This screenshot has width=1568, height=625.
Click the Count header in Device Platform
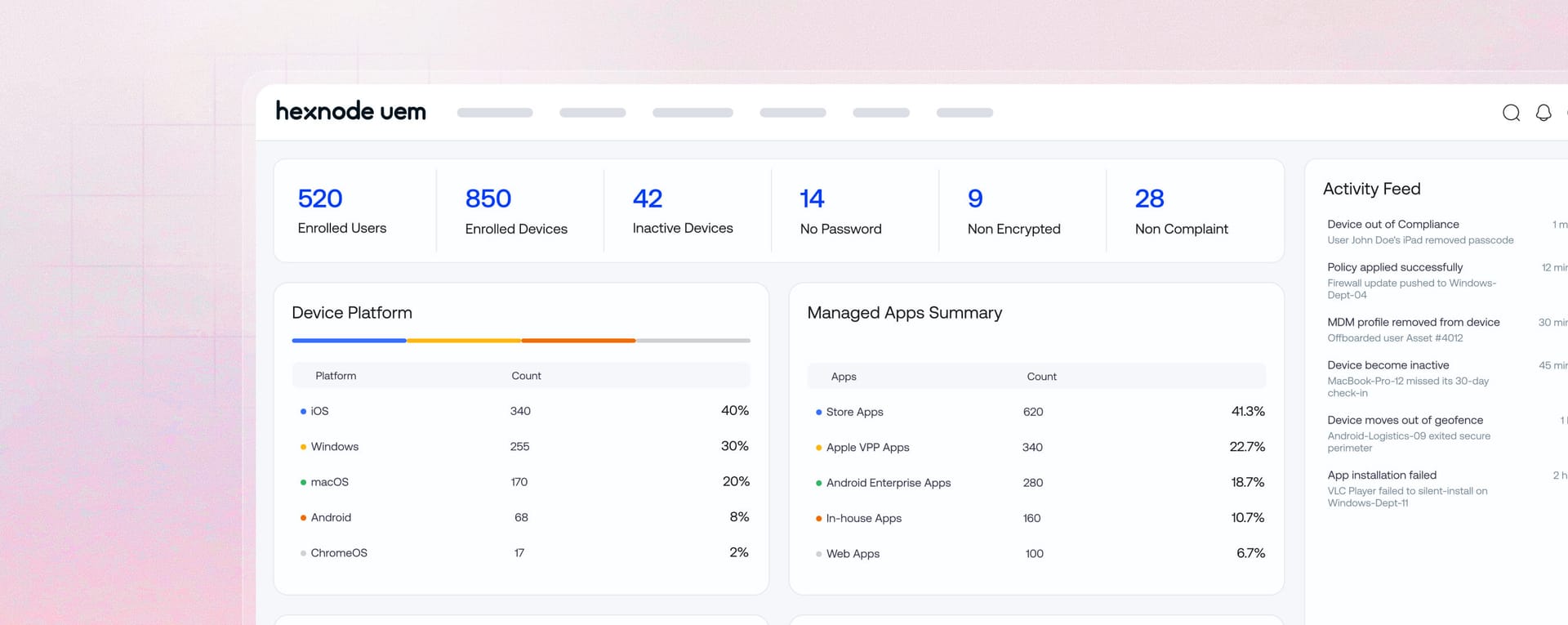(526, 376)
